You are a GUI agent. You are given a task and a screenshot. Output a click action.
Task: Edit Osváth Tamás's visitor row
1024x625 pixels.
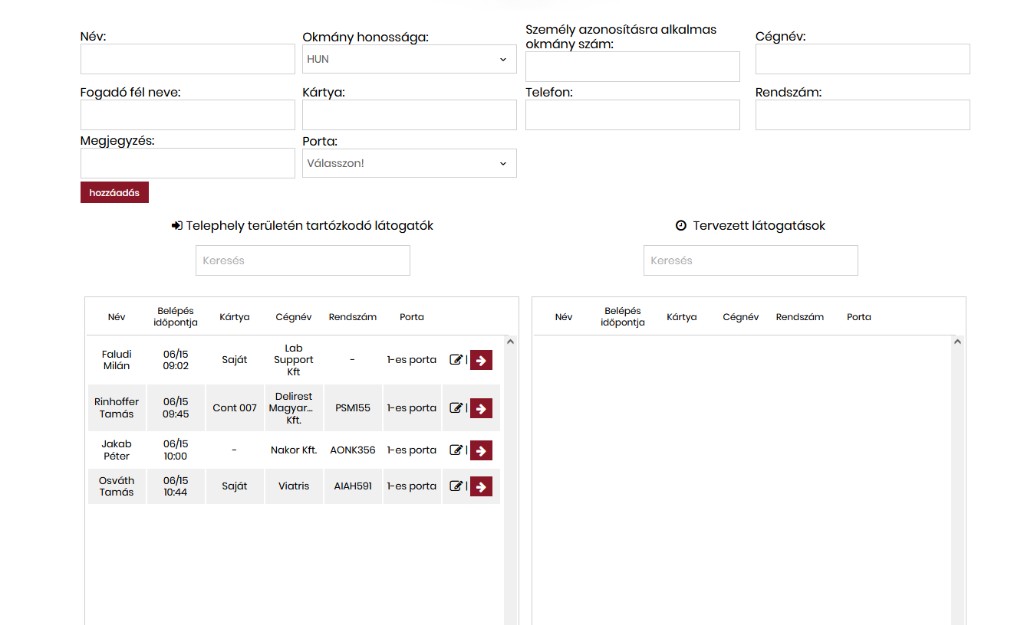[456, 486]
